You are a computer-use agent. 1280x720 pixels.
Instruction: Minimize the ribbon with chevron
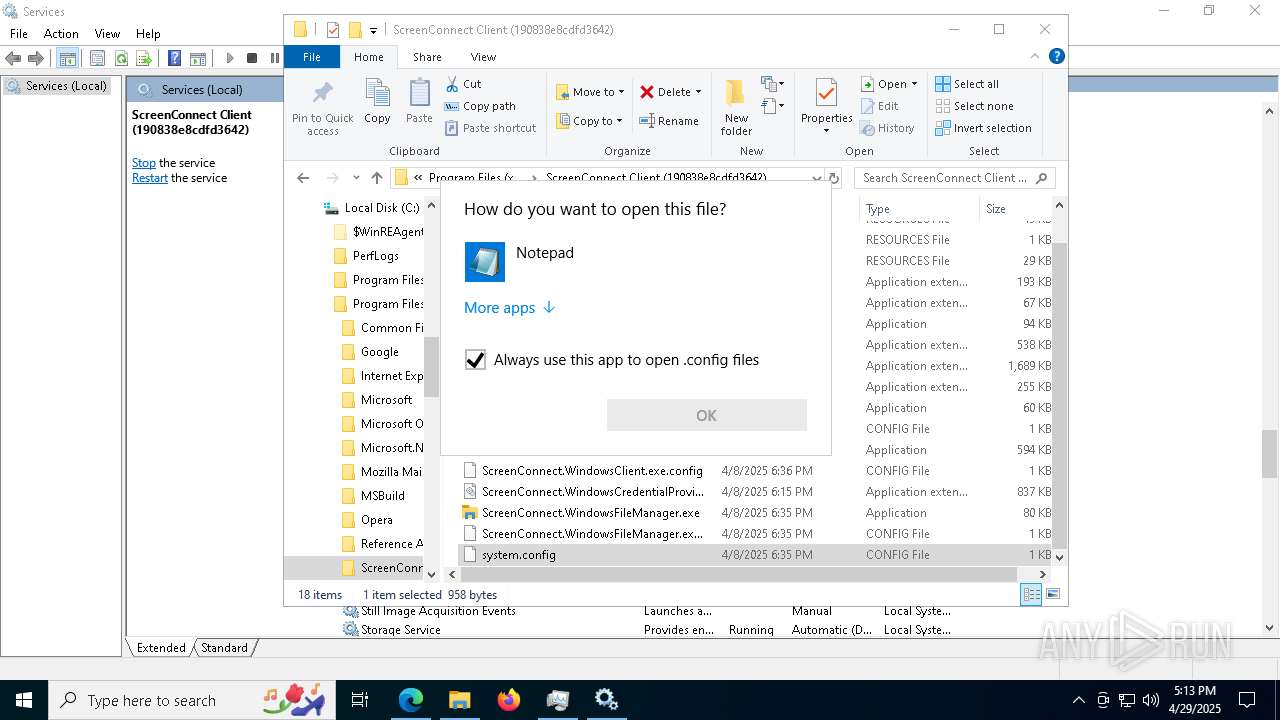click(1035, 57)
